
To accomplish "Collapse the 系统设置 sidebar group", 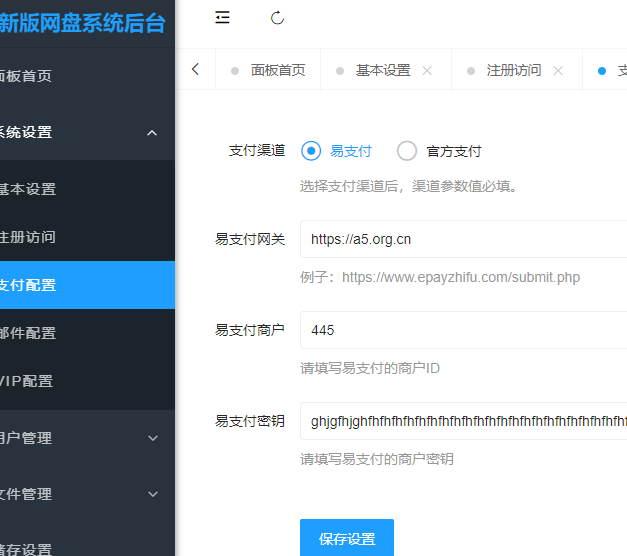I will click(x=87, y=132).
